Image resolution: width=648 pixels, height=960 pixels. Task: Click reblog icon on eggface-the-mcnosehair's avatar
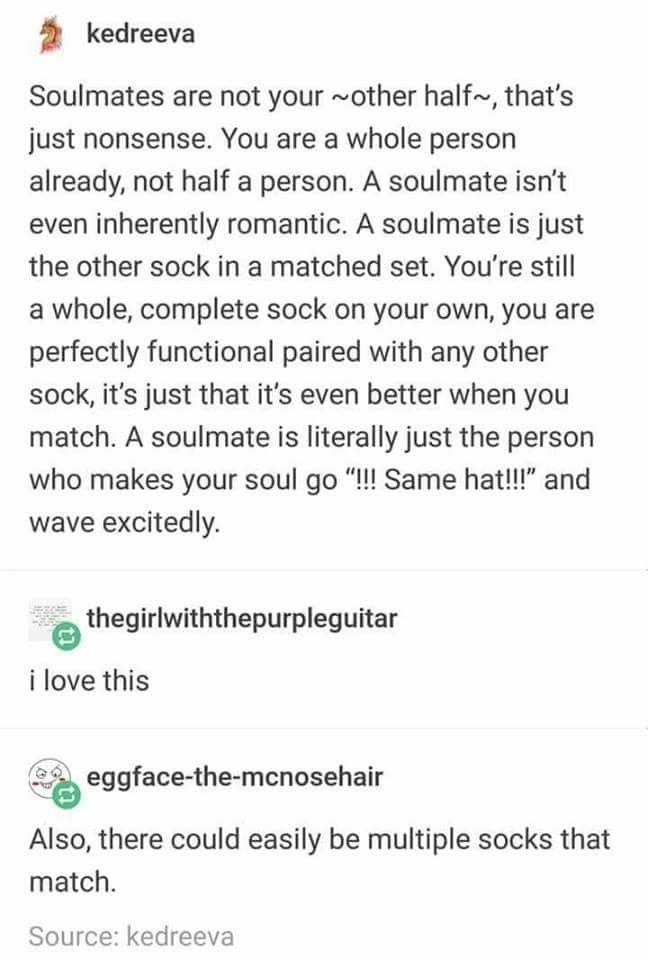pyautogui.click(x=66, y=795)
